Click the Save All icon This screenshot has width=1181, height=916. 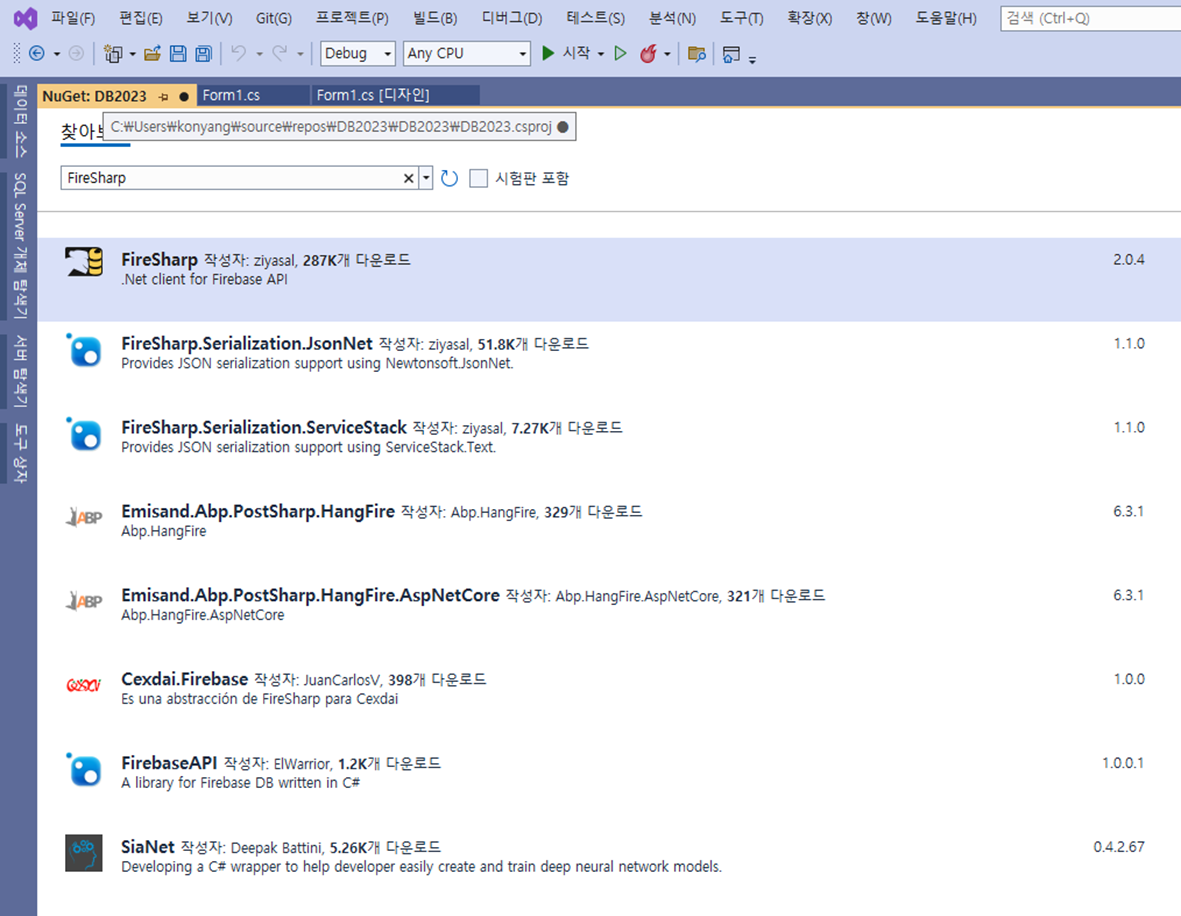pos(203,53)
